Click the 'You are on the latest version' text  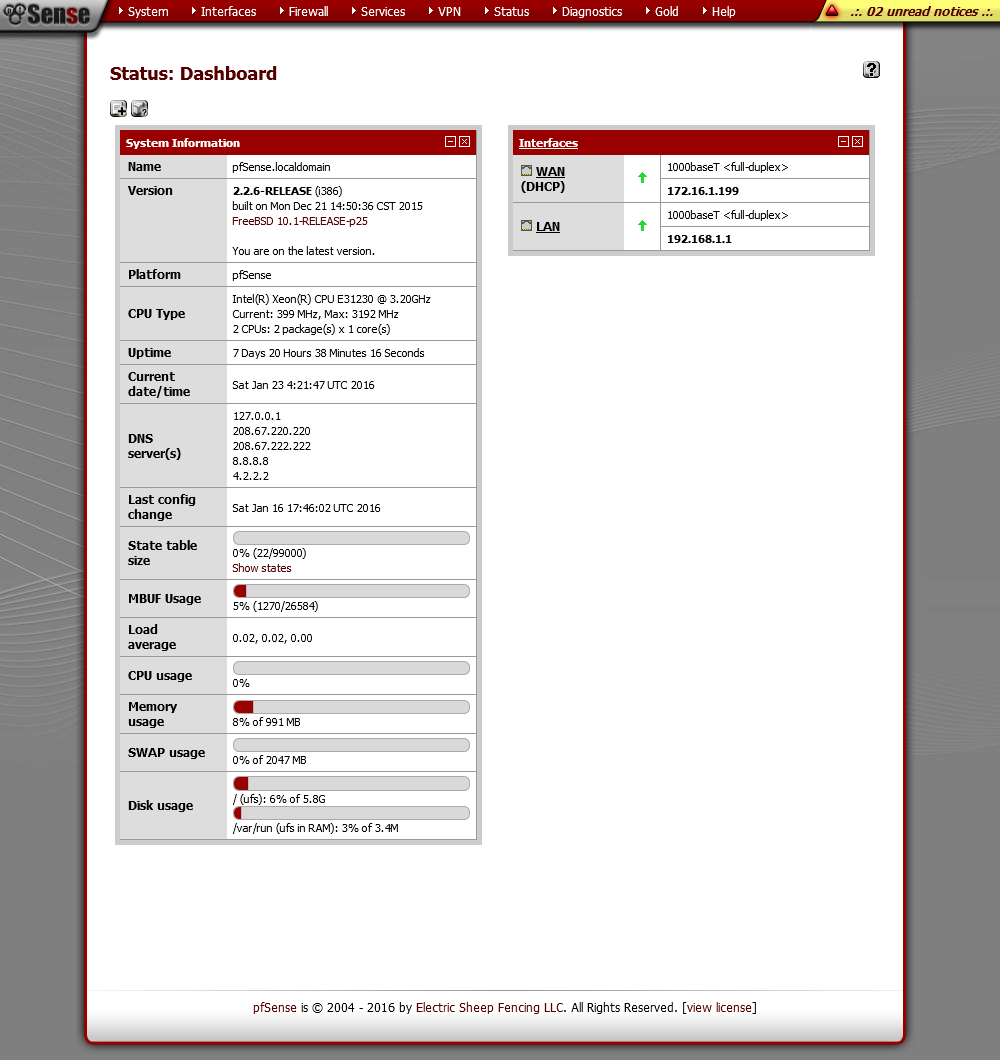[x=304, y=251]
